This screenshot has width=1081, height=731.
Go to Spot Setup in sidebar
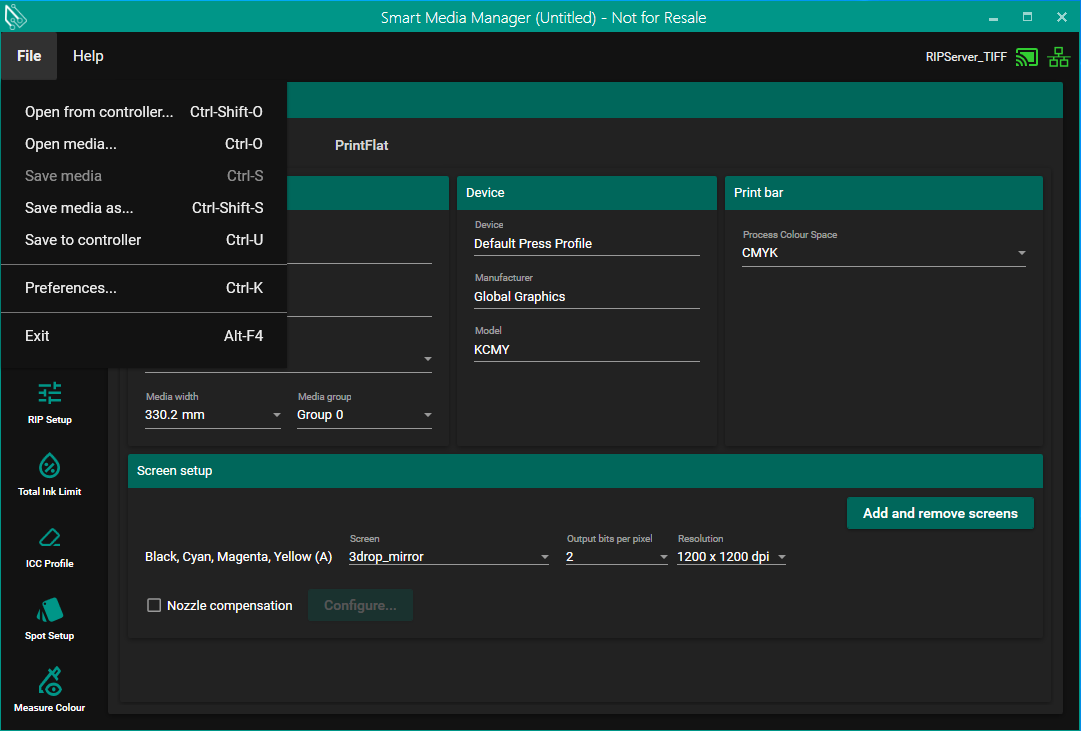50,618
